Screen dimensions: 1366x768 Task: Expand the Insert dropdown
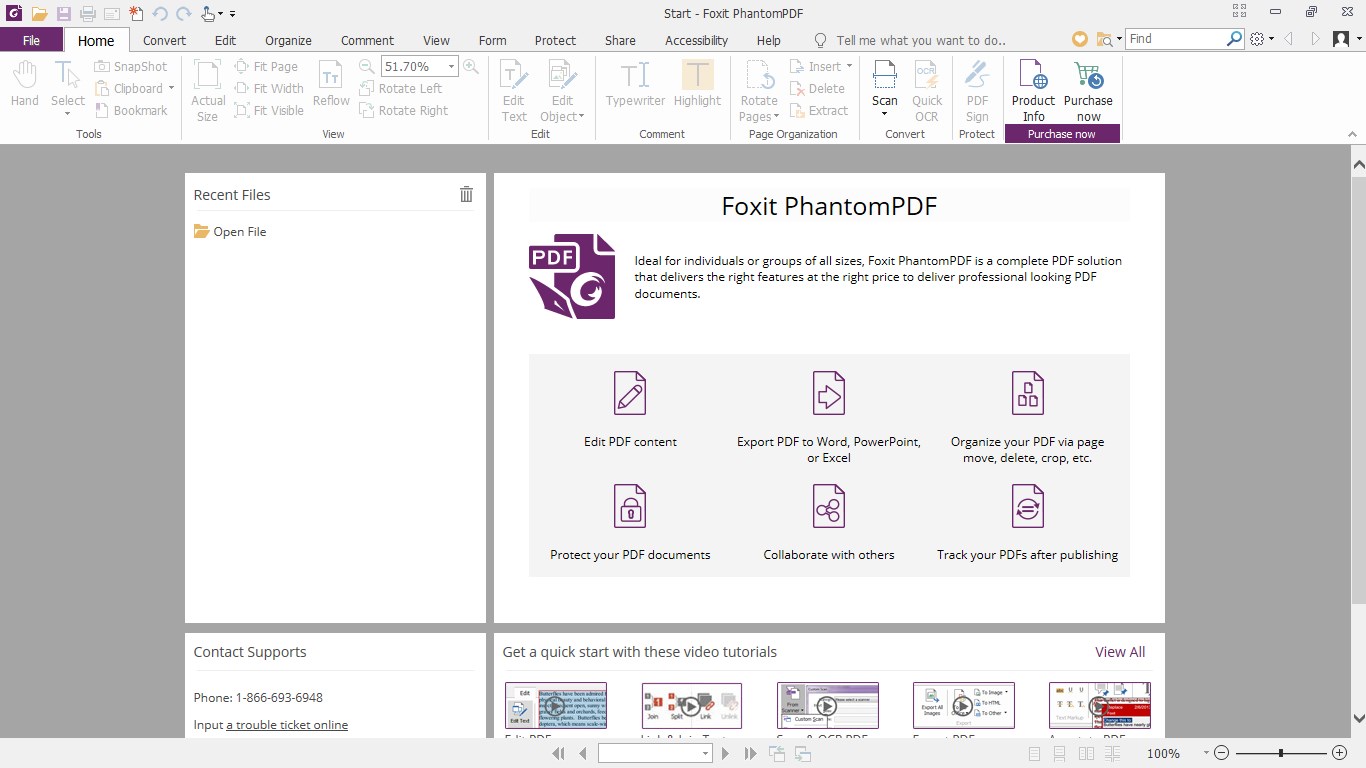(x=849, y=66)
